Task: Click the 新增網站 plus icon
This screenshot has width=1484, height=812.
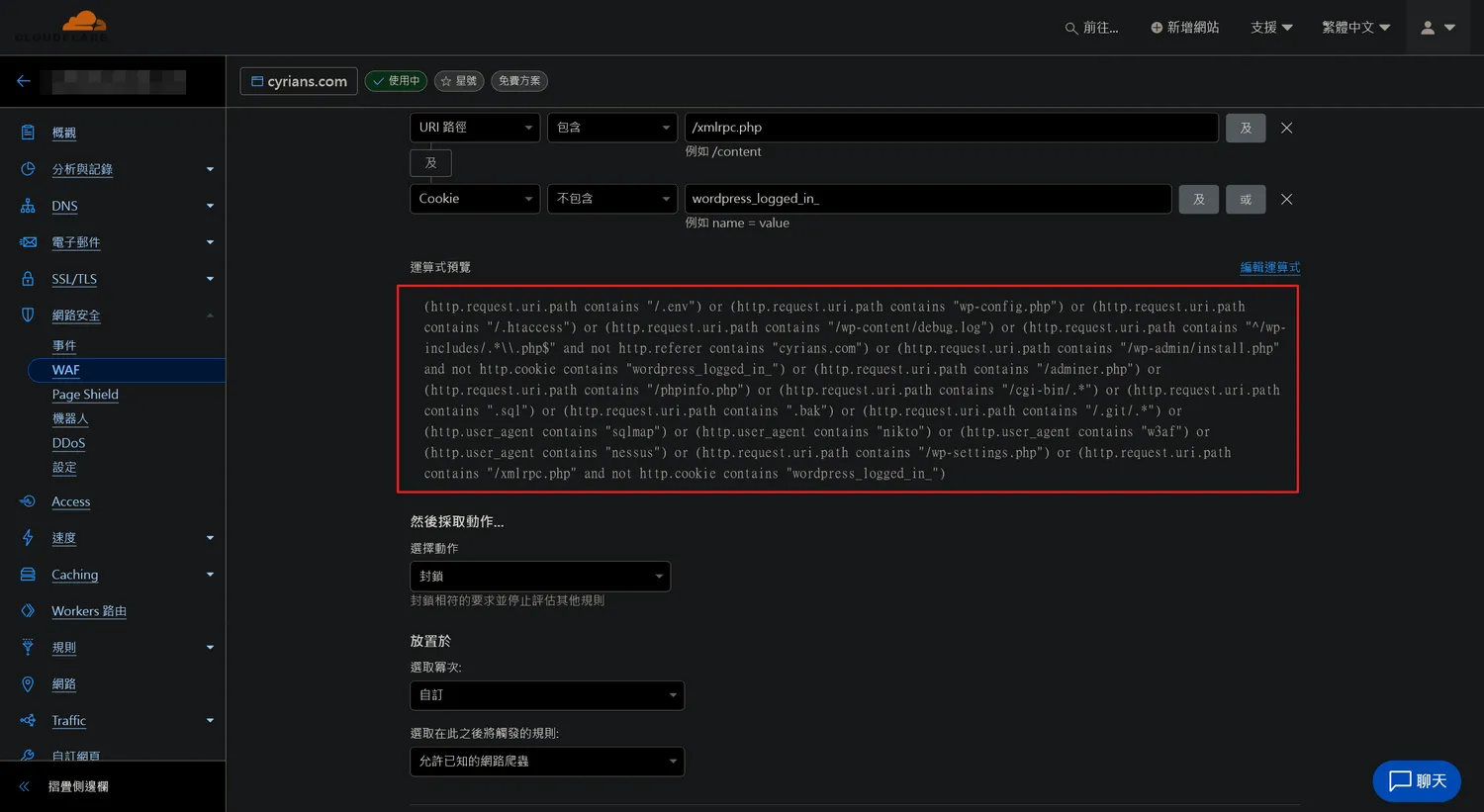Action: point(1156,28)
